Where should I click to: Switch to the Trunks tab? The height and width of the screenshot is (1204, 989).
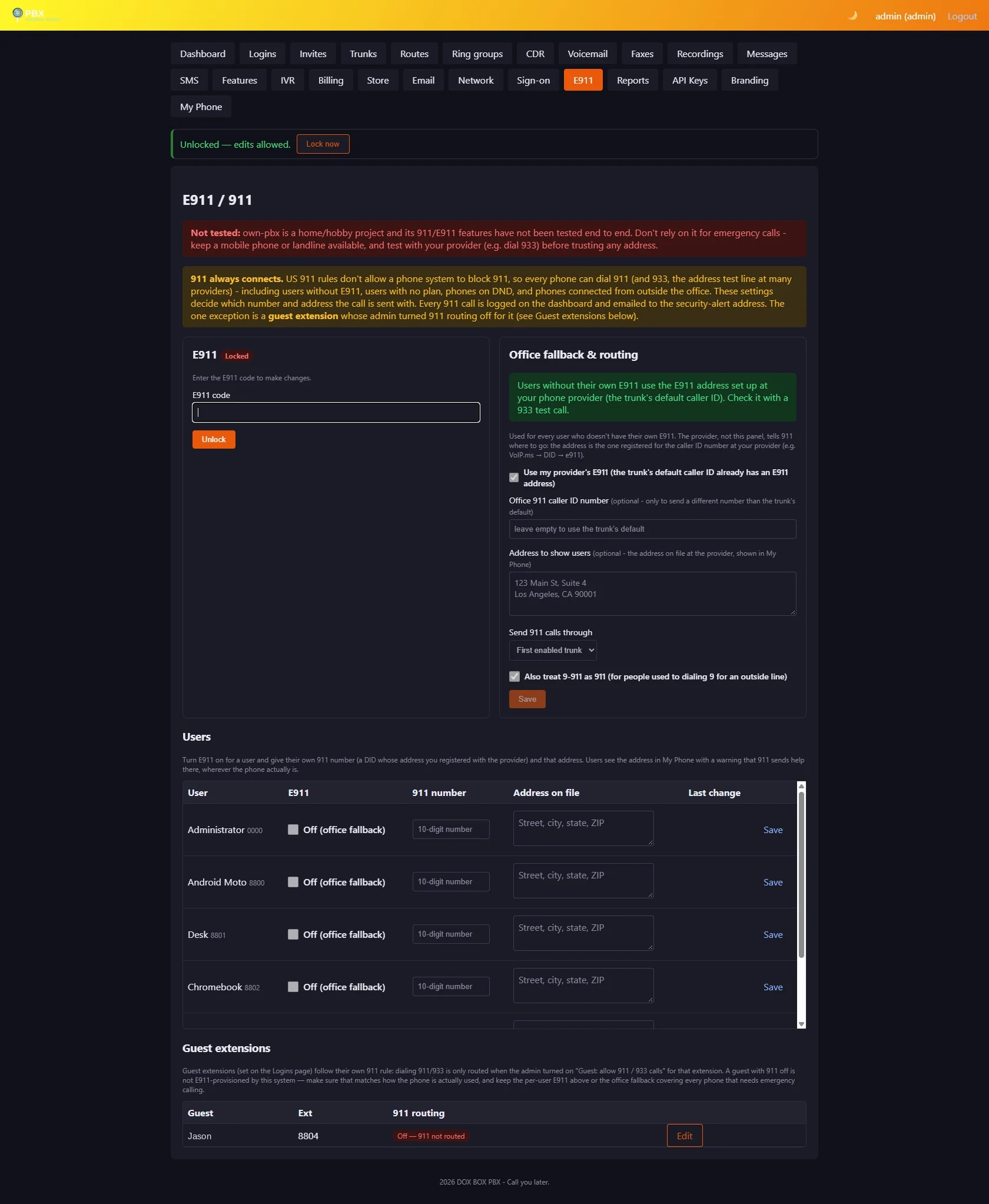(363, 54)
